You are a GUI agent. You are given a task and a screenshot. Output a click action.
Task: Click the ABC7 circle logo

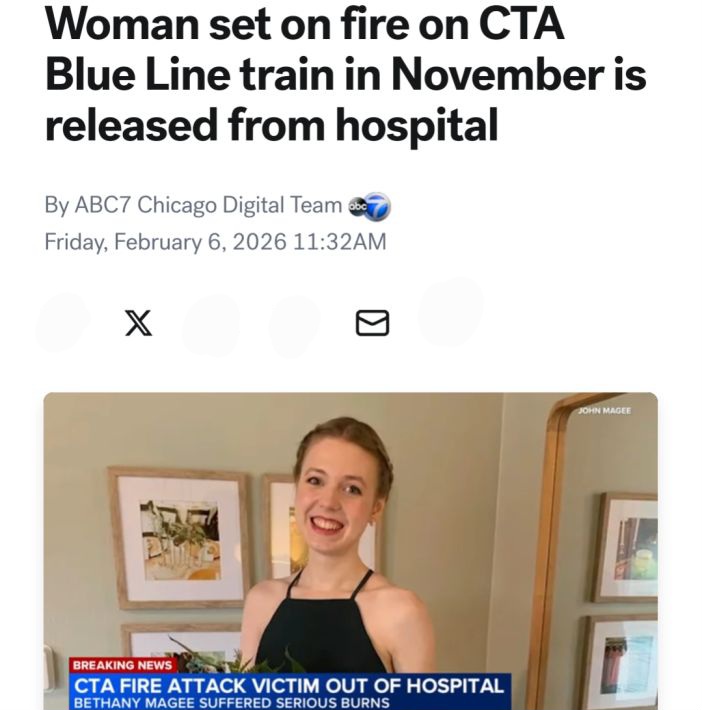[370, 206]
